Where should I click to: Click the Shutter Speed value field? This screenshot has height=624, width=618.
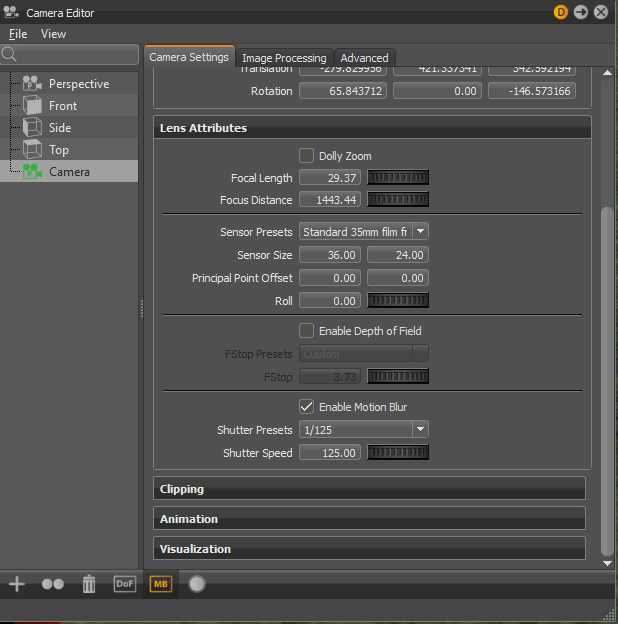click(x=330, y=452)
